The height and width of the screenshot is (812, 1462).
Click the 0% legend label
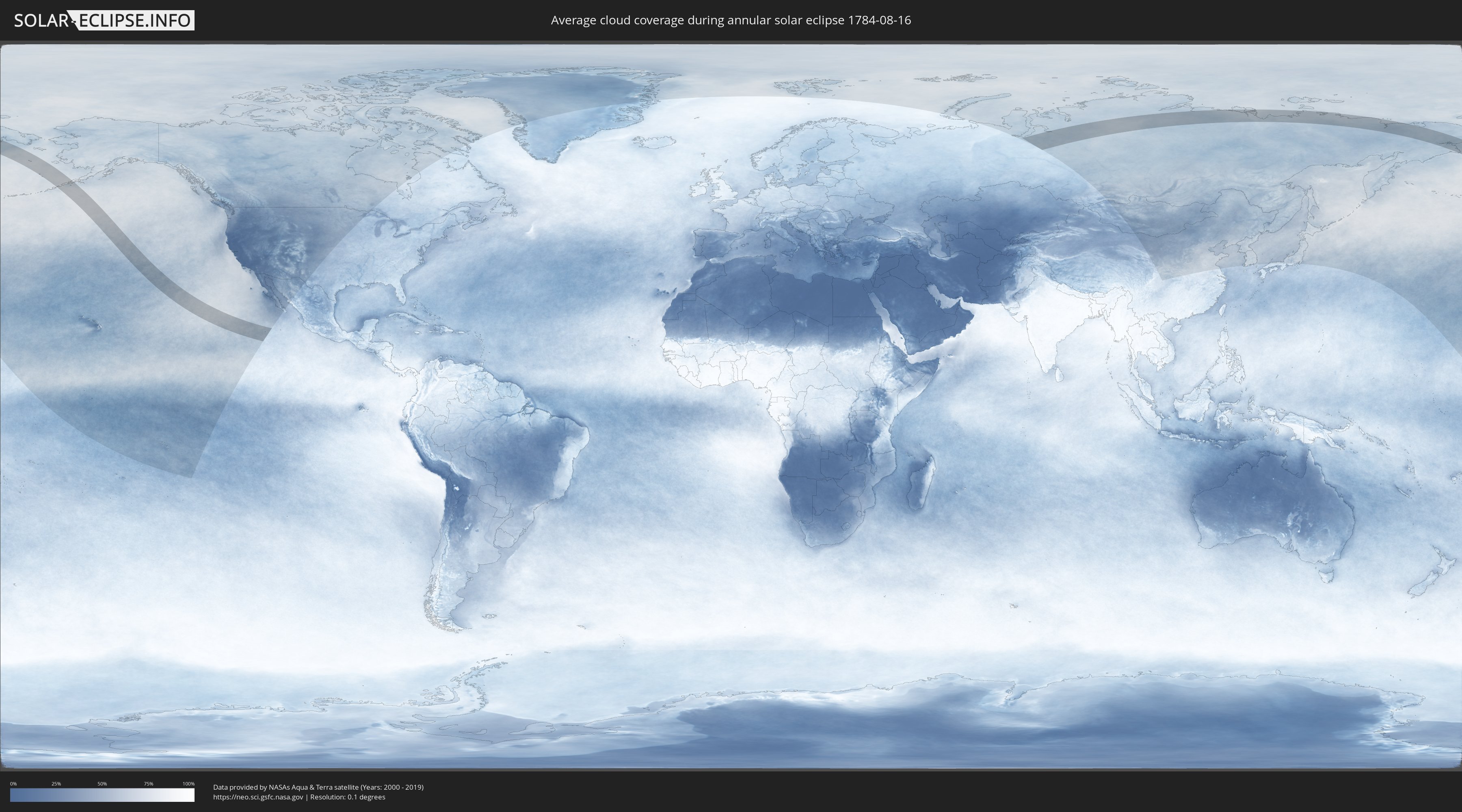14,784
